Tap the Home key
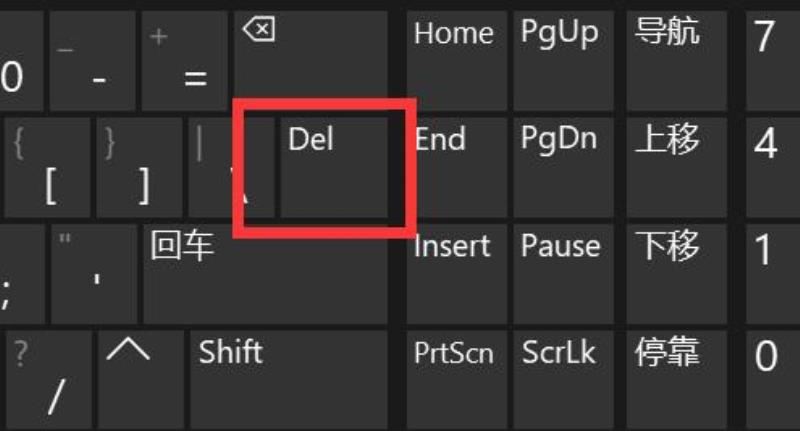Image resolution: width=800 pixels, height=431 pixels. point(457,60)
